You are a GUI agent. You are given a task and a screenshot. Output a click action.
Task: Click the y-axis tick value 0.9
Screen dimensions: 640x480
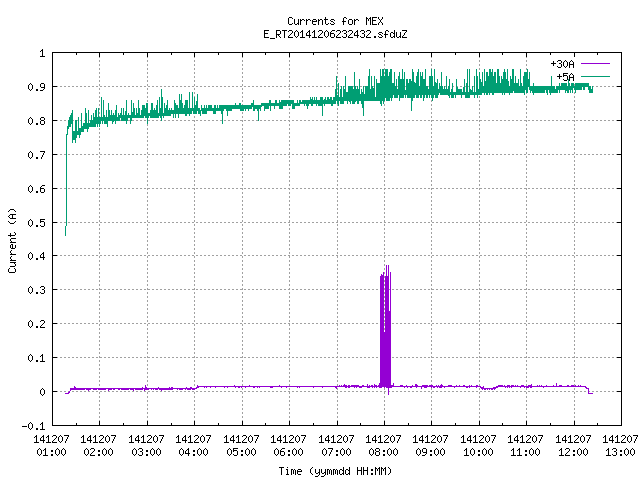pos(36,87)
